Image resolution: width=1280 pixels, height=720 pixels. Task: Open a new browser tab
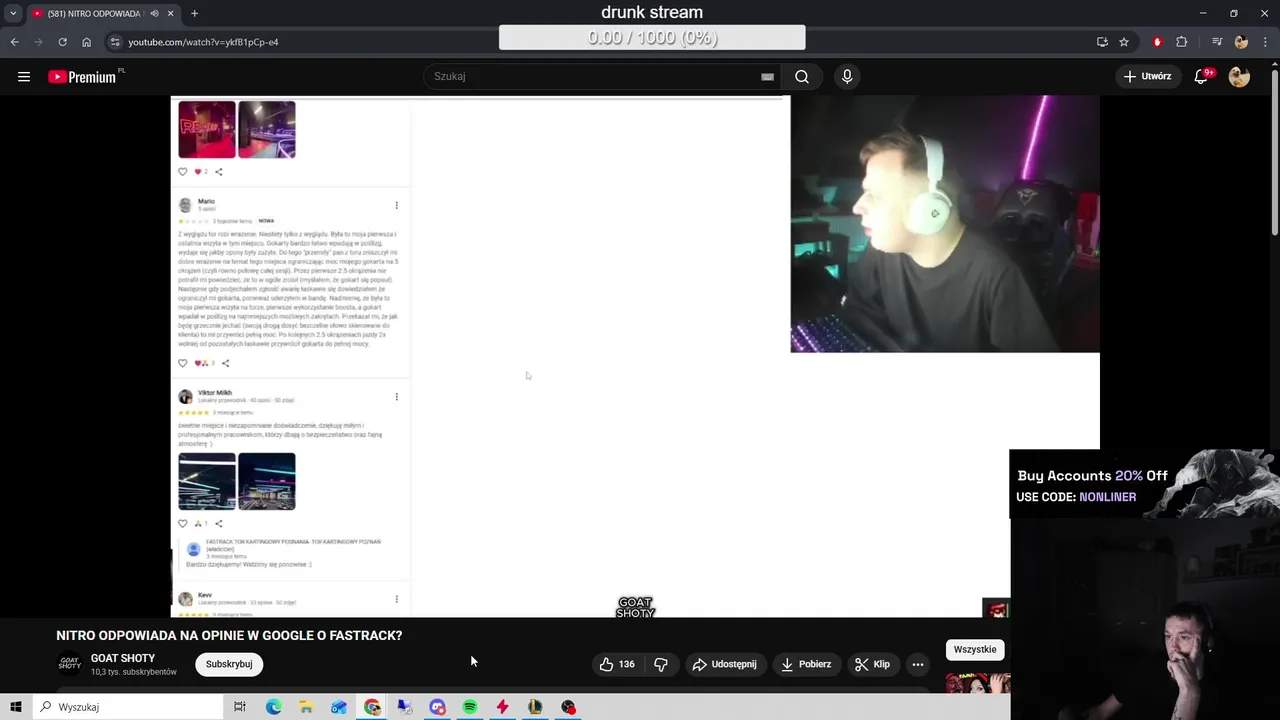pos(194,14)
